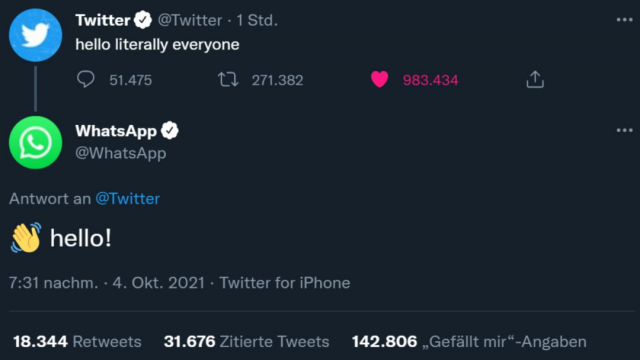The image size is (640, 360).
Task: Click the @Twitter mention link in reply
Action: click(x=127, y=199)
